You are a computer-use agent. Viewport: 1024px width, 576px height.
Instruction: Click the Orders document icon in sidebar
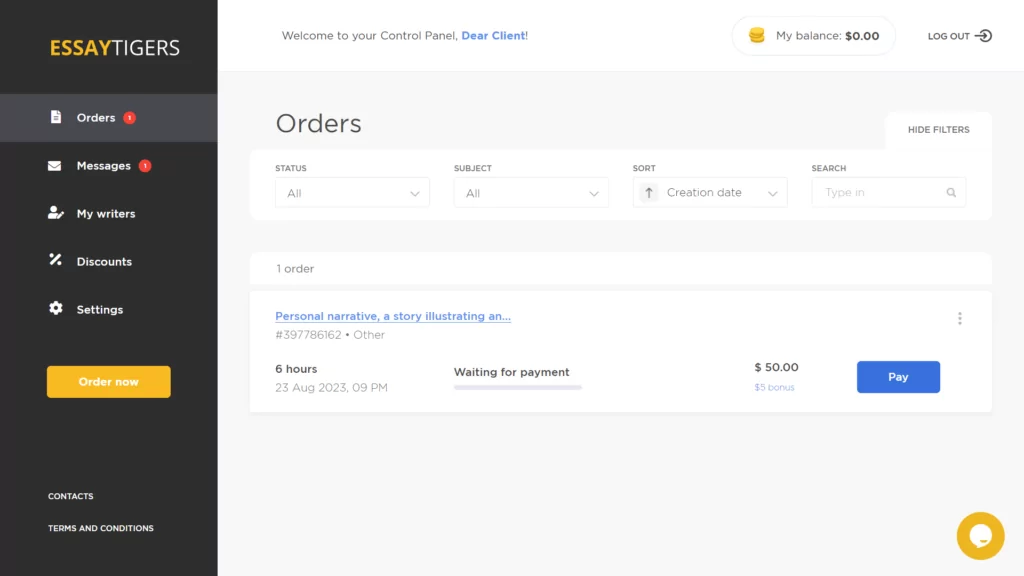[56, 117]
